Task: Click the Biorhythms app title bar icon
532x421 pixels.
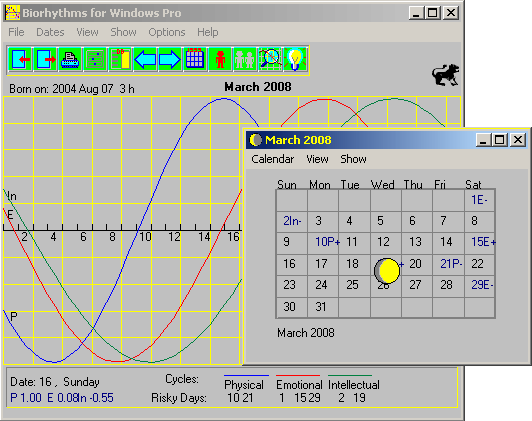Action: tap(13, 13)
